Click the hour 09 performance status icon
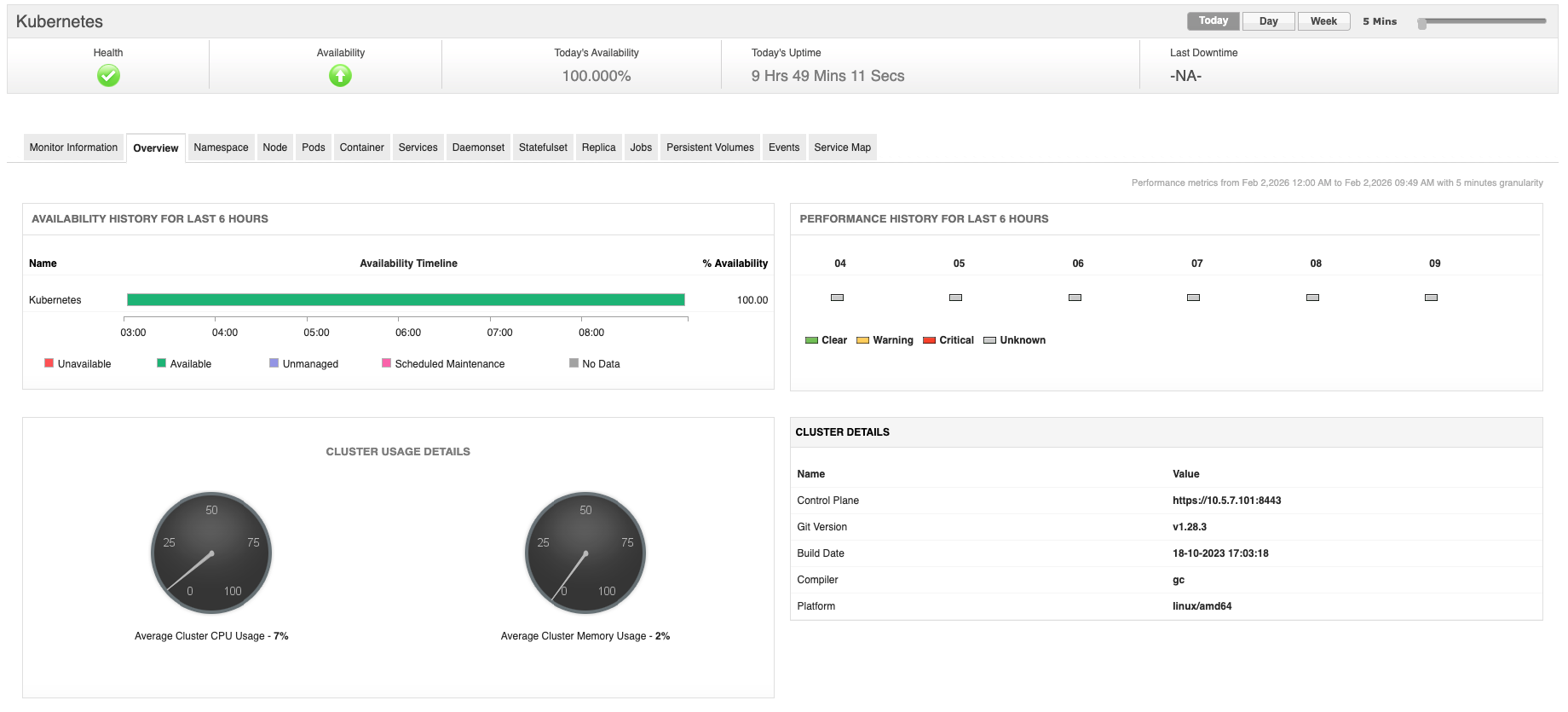Screen dimensions: 1568x712 click(x=1431, y=298)
